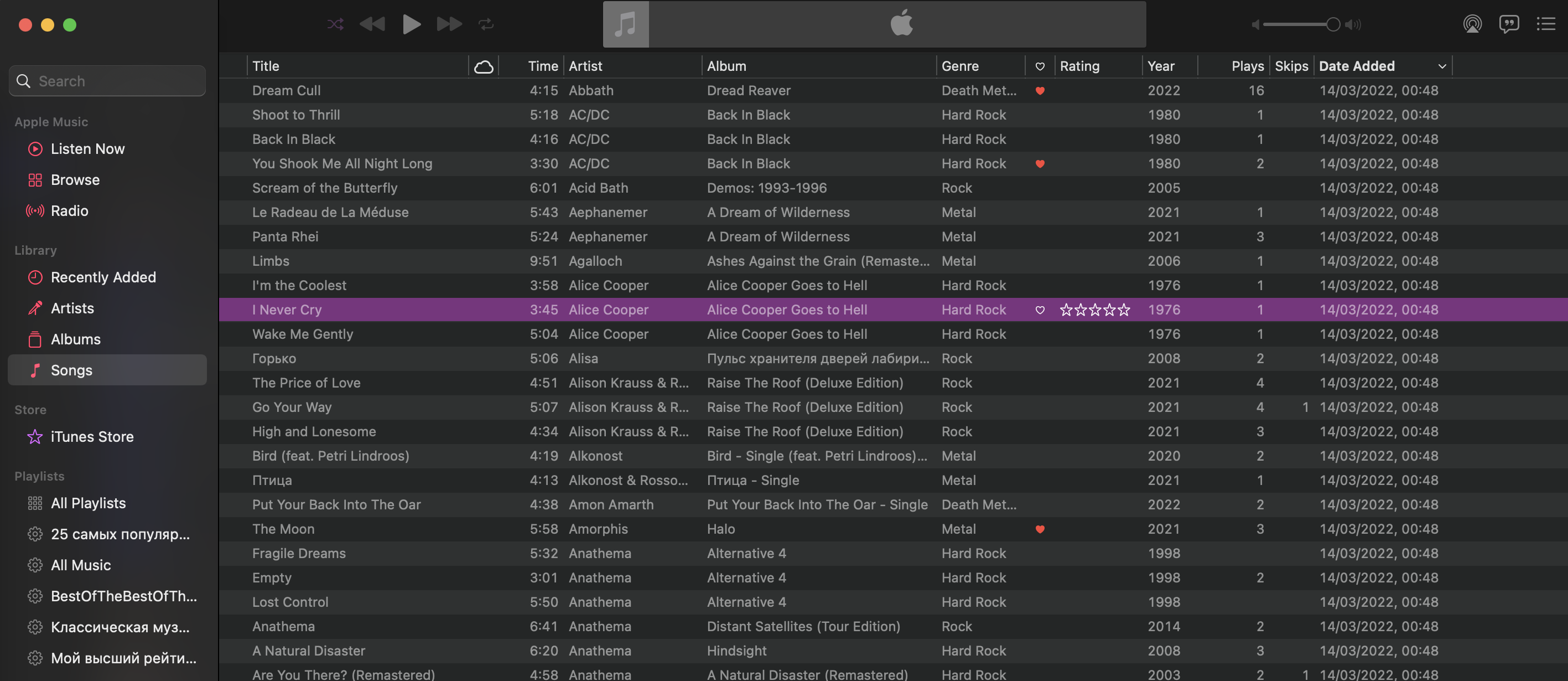Unlove You Shook Me All Night Long
1568x681 pixels.
1040,163
